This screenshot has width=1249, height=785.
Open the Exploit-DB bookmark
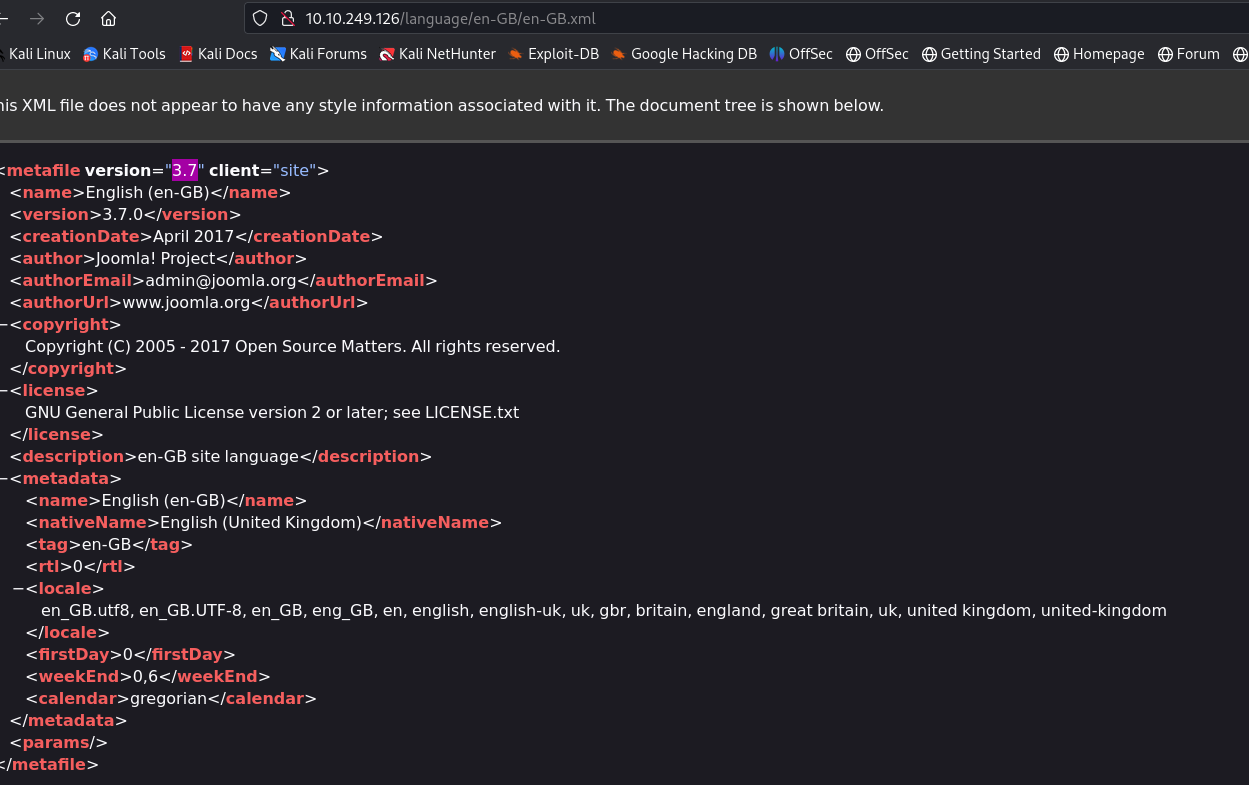(x=553, y=54)
